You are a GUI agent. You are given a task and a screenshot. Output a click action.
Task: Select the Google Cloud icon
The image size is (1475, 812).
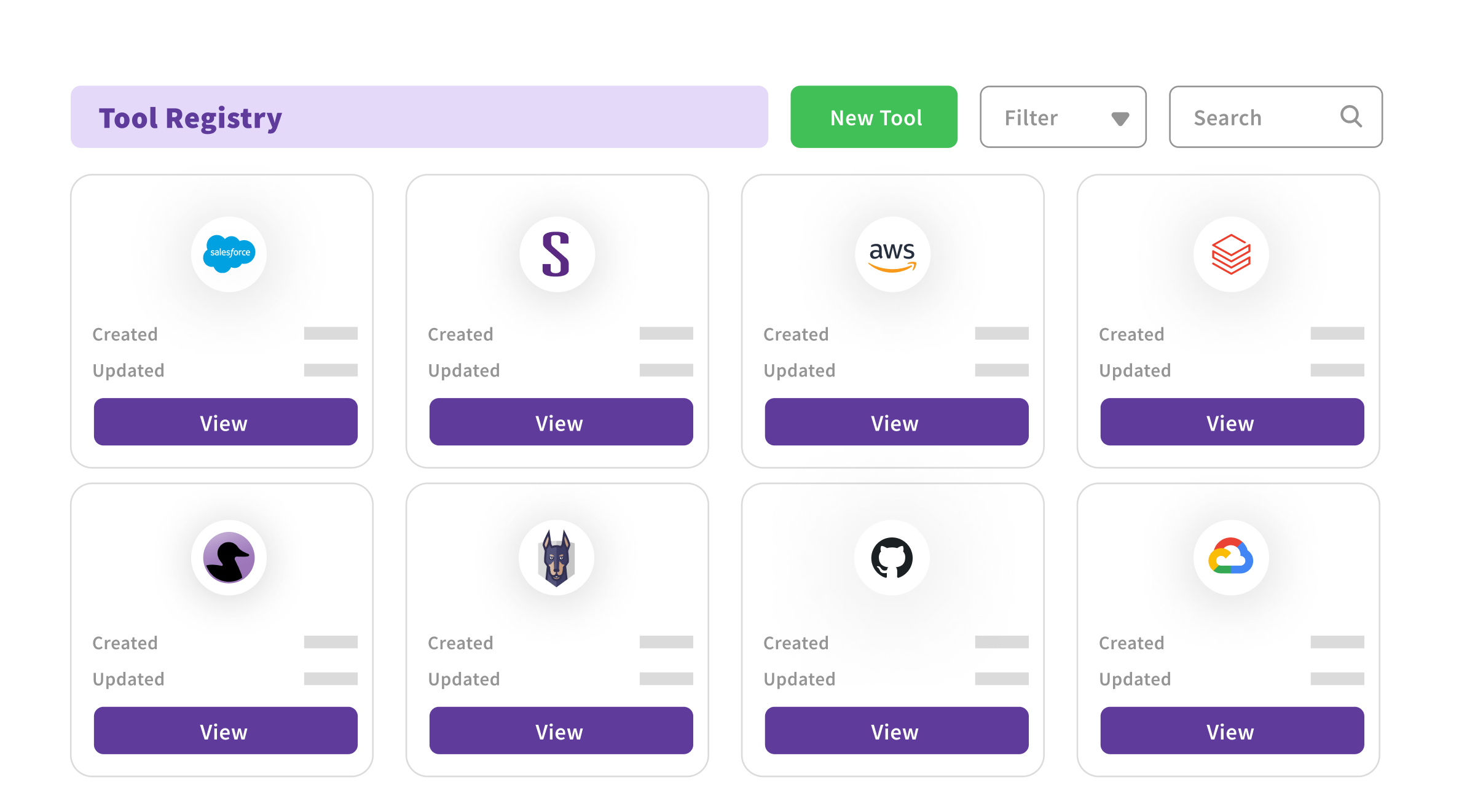click(1231, 557)
